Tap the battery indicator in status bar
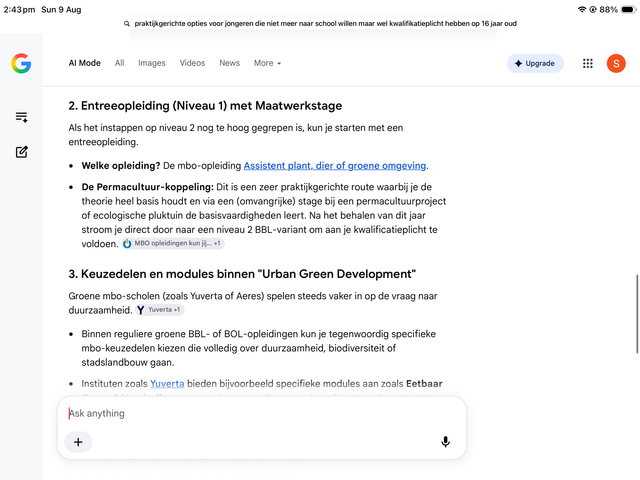 [x=628, y=9]
